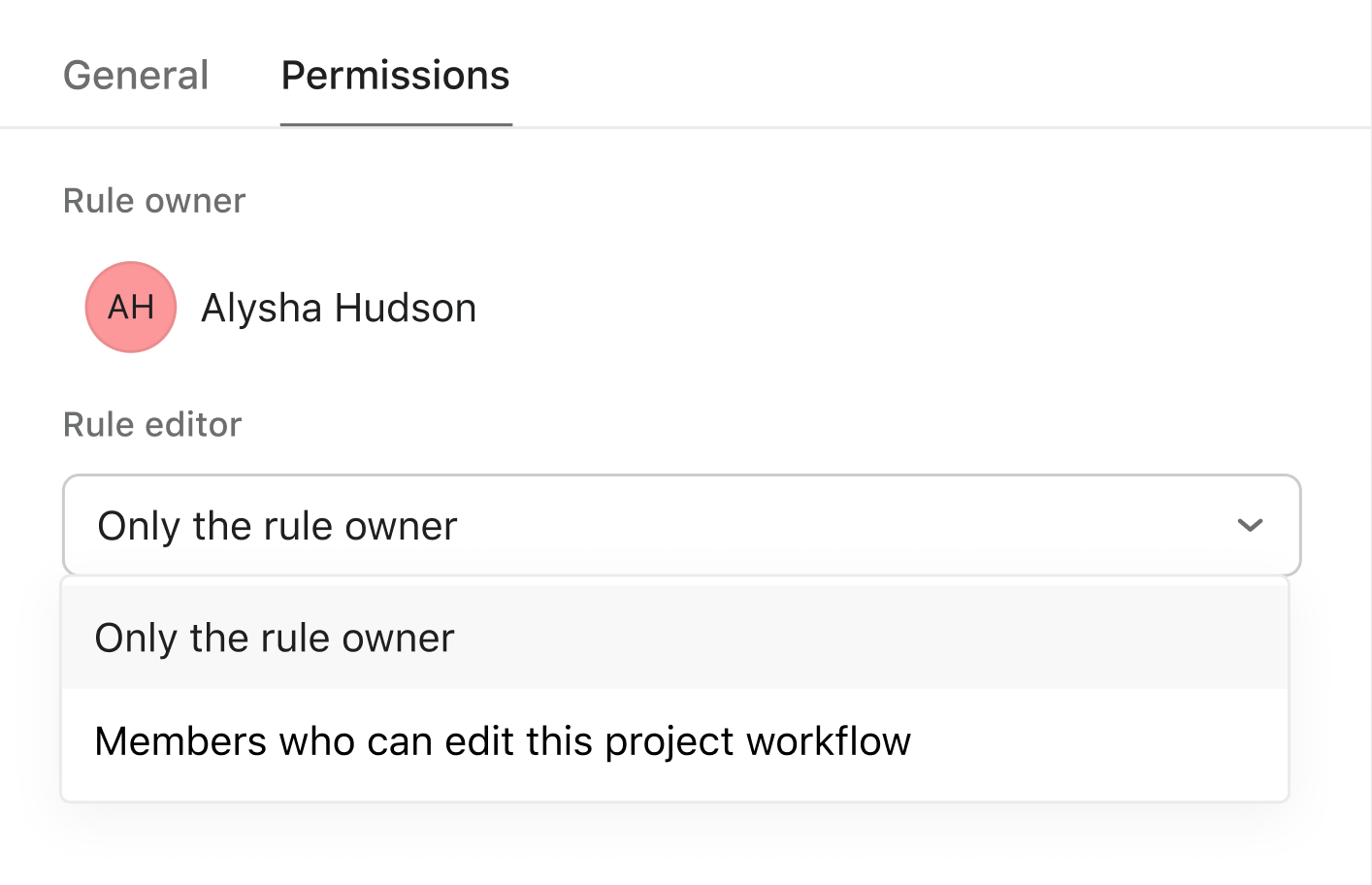The height and width of the screenshot is (885, 1372).
Task: Collapse the dropdown using the chevron arrow
Action: pos(1250,526)
